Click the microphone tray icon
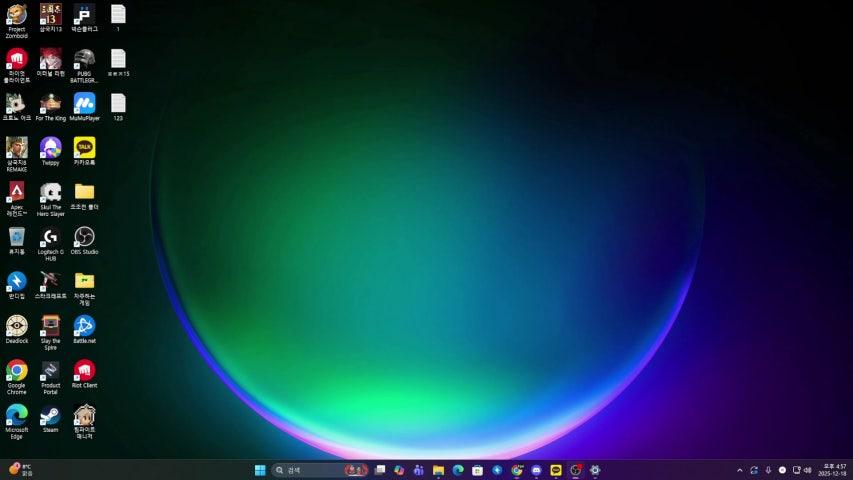This screenshot has width=853, height=480. 768,470
